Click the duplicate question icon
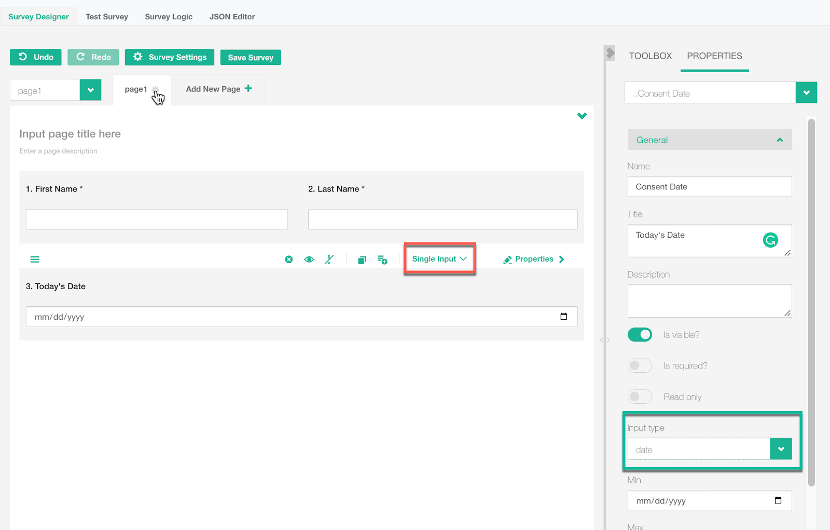 pyautogui.click(x=362, y=260)
